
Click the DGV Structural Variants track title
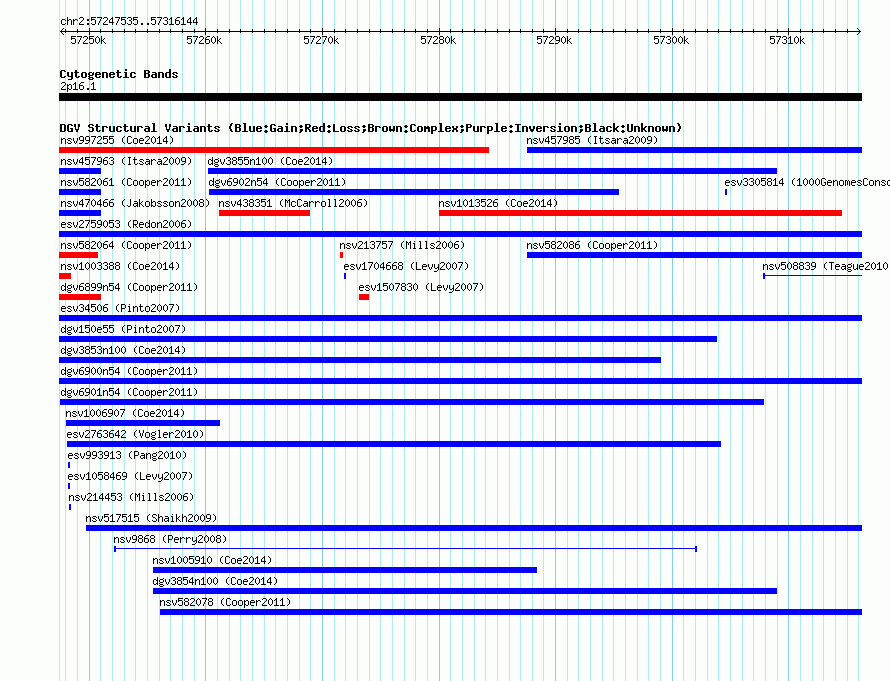coord(371,128)
